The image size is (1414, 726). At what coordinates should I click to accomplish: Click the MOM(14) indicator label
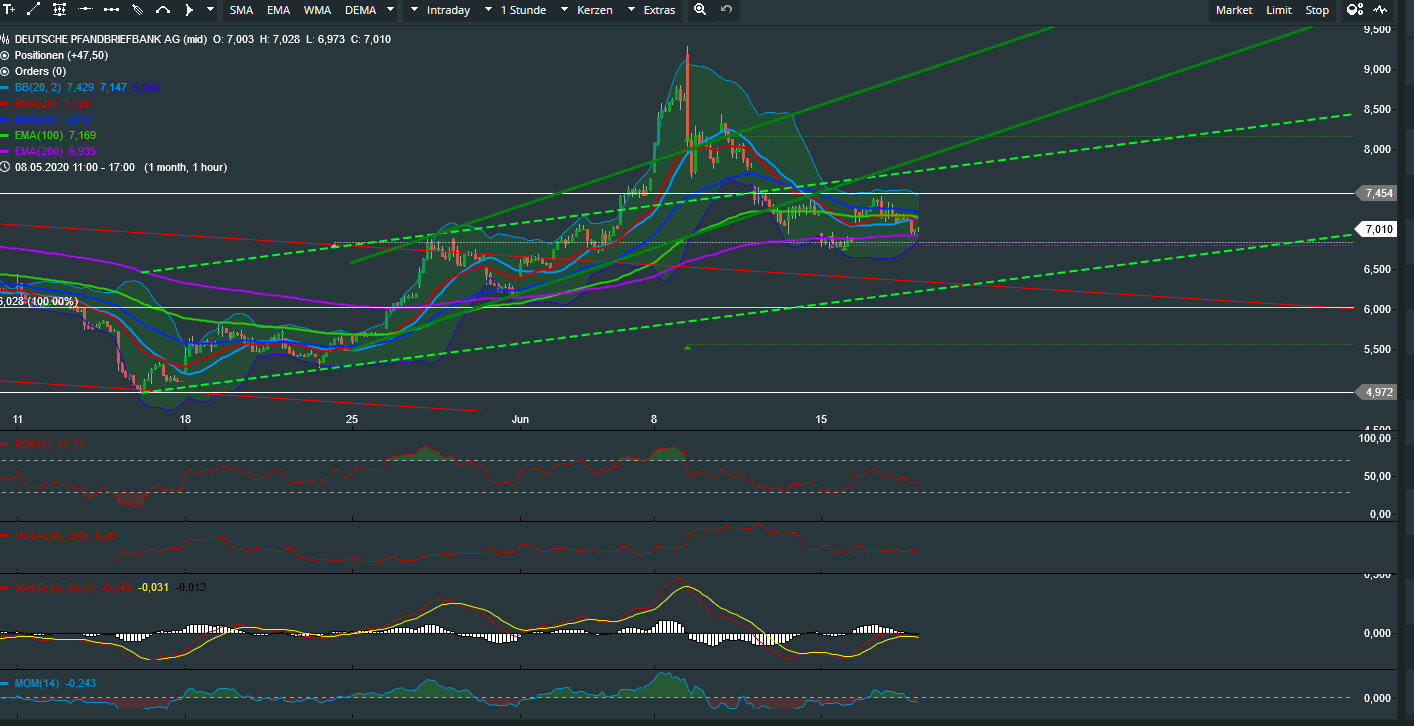click(x=37, y=683)
